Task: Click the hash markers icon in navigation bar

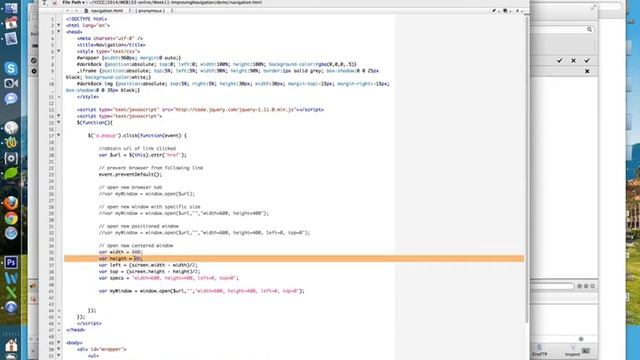Action: 518,11
